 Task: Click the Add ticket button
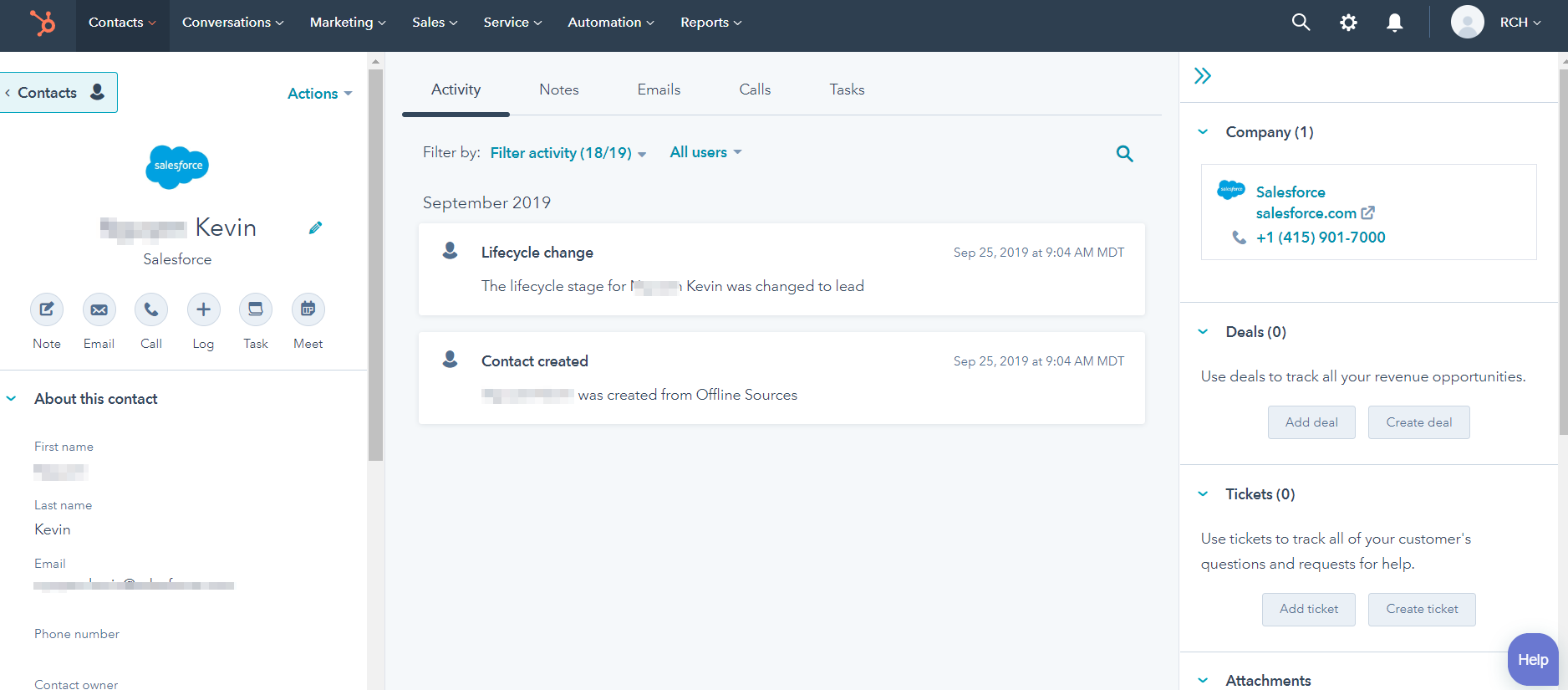[1309, 610]
